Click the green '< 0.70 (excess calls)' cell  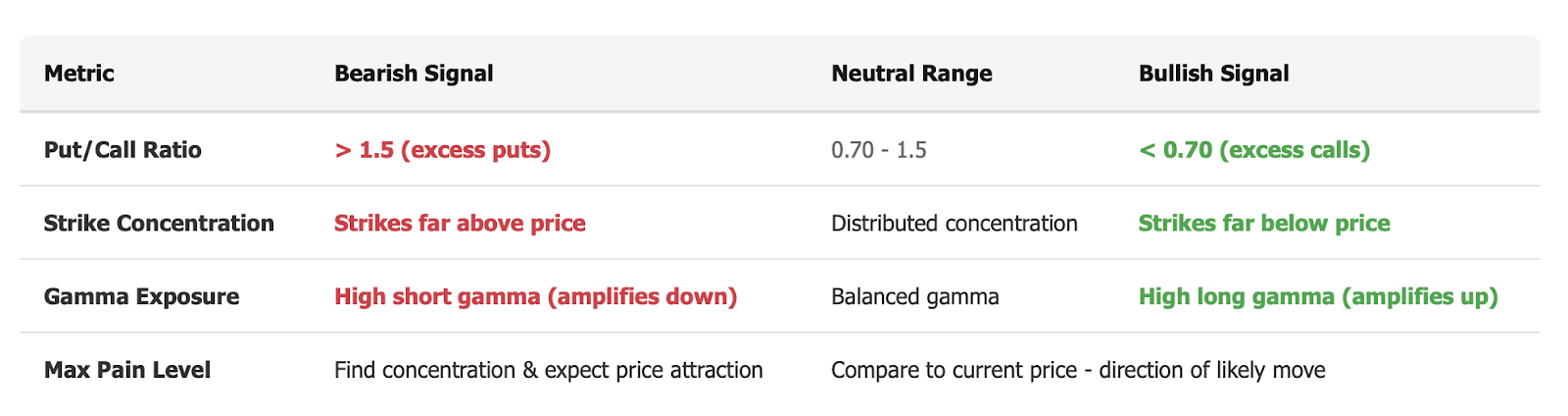[1254, 150]
